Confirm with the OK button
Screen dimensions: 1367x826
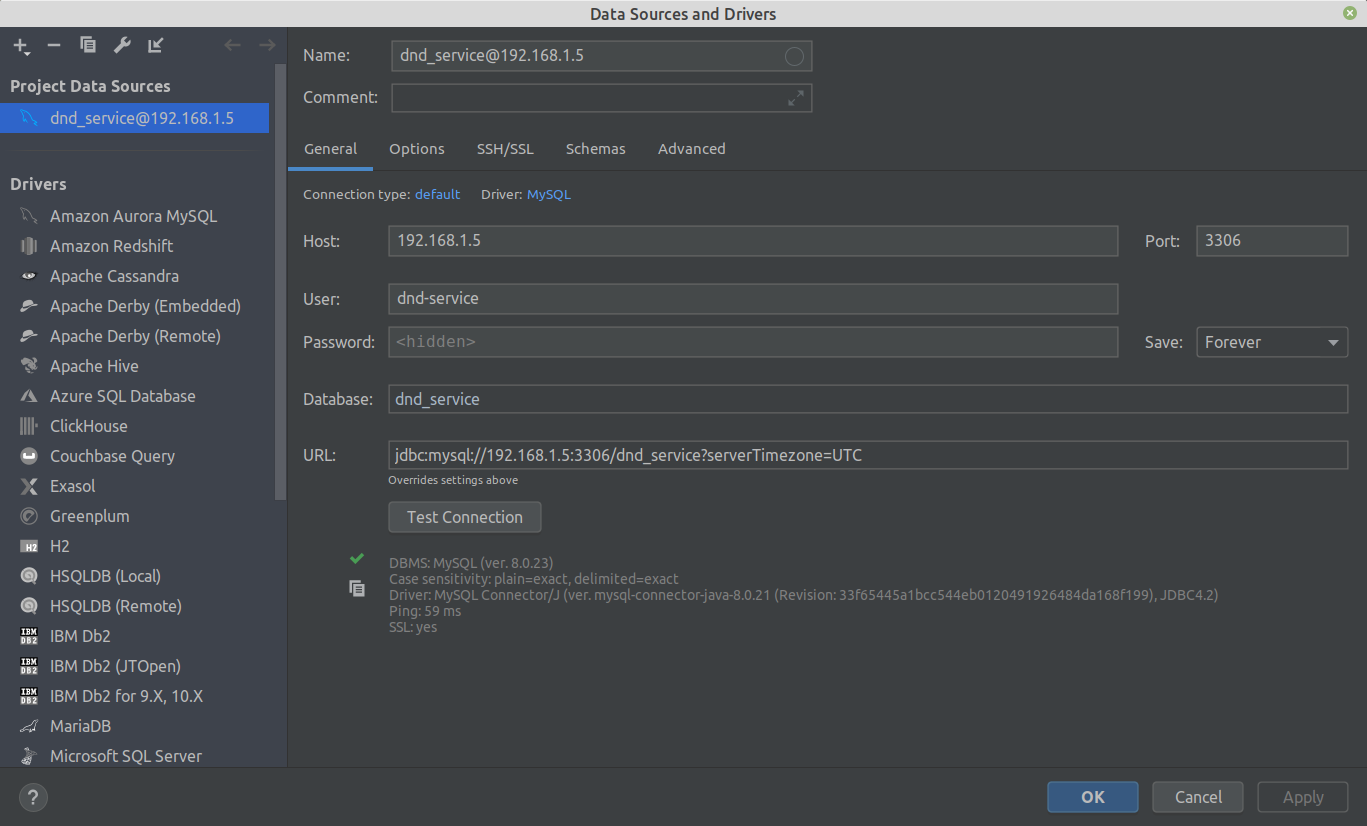[x=1093, y=797]
